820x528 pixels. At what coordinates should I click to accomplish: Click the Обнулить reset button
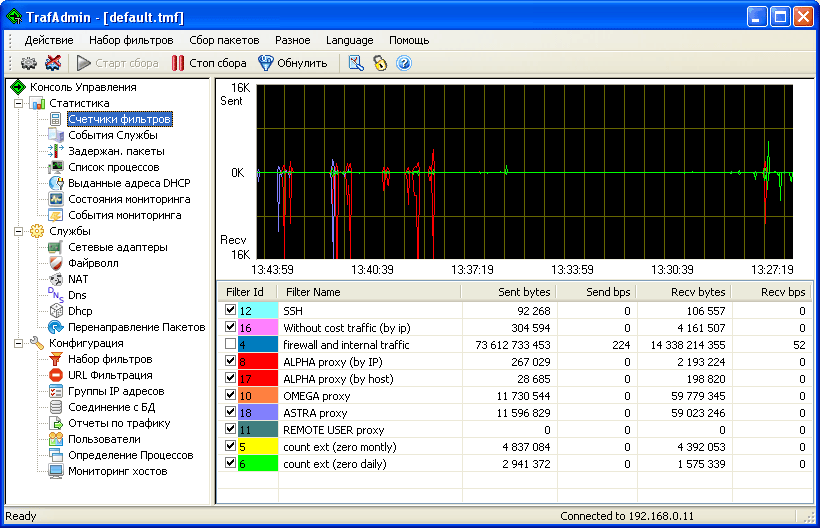tap(292, 63)
